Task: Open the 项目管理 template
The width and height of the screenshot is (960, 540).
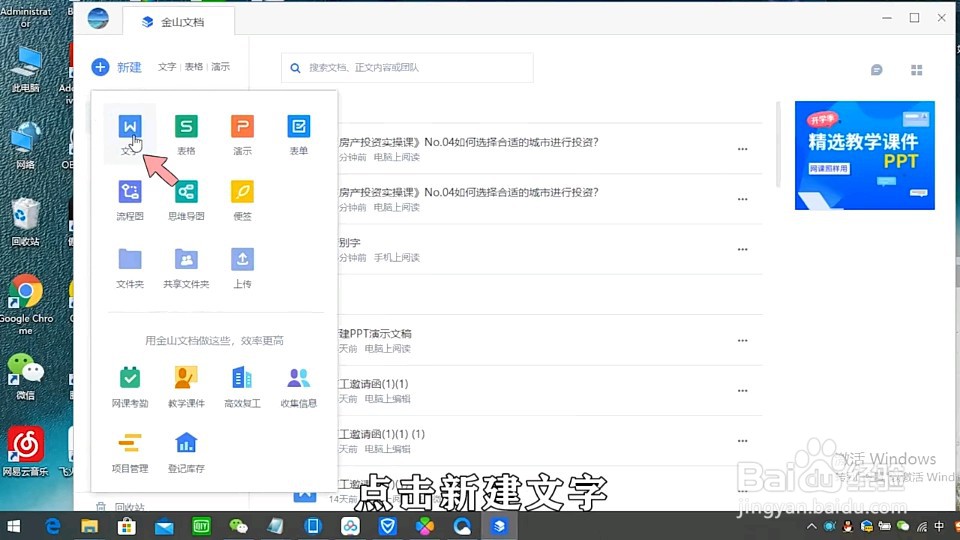Action: pos(130,452)
